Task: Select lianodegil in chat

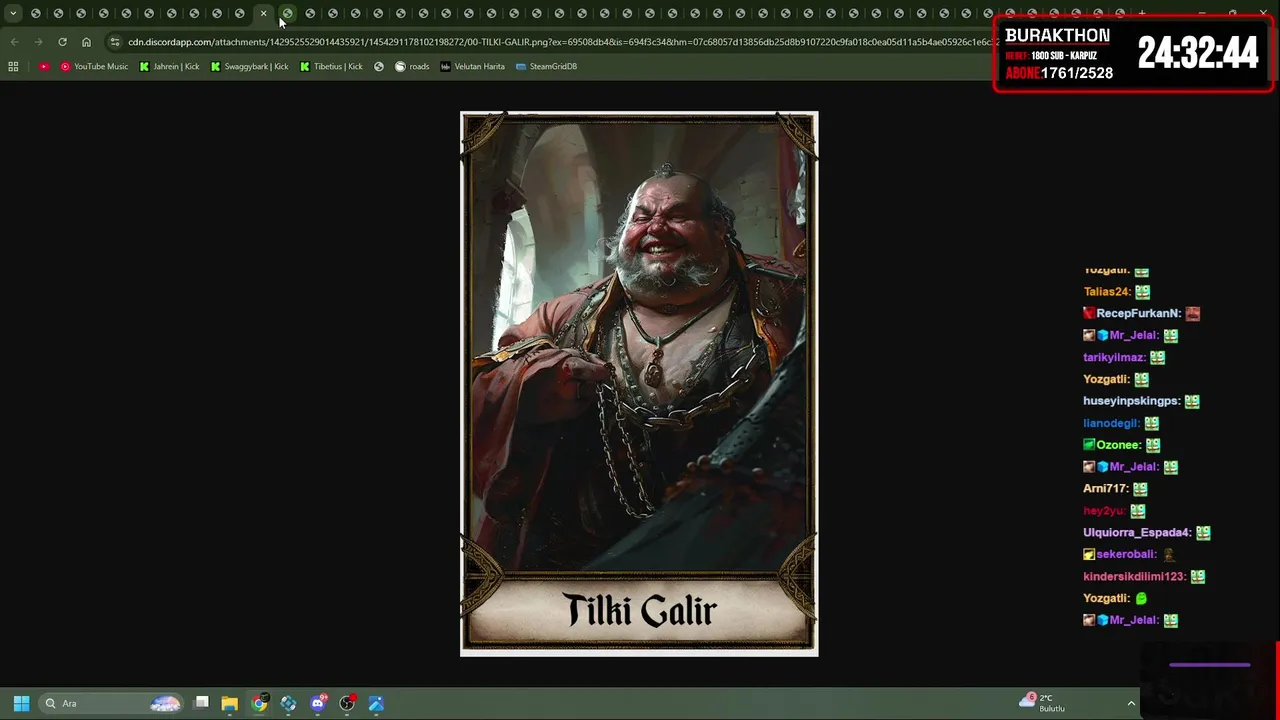Action: 1111,423
